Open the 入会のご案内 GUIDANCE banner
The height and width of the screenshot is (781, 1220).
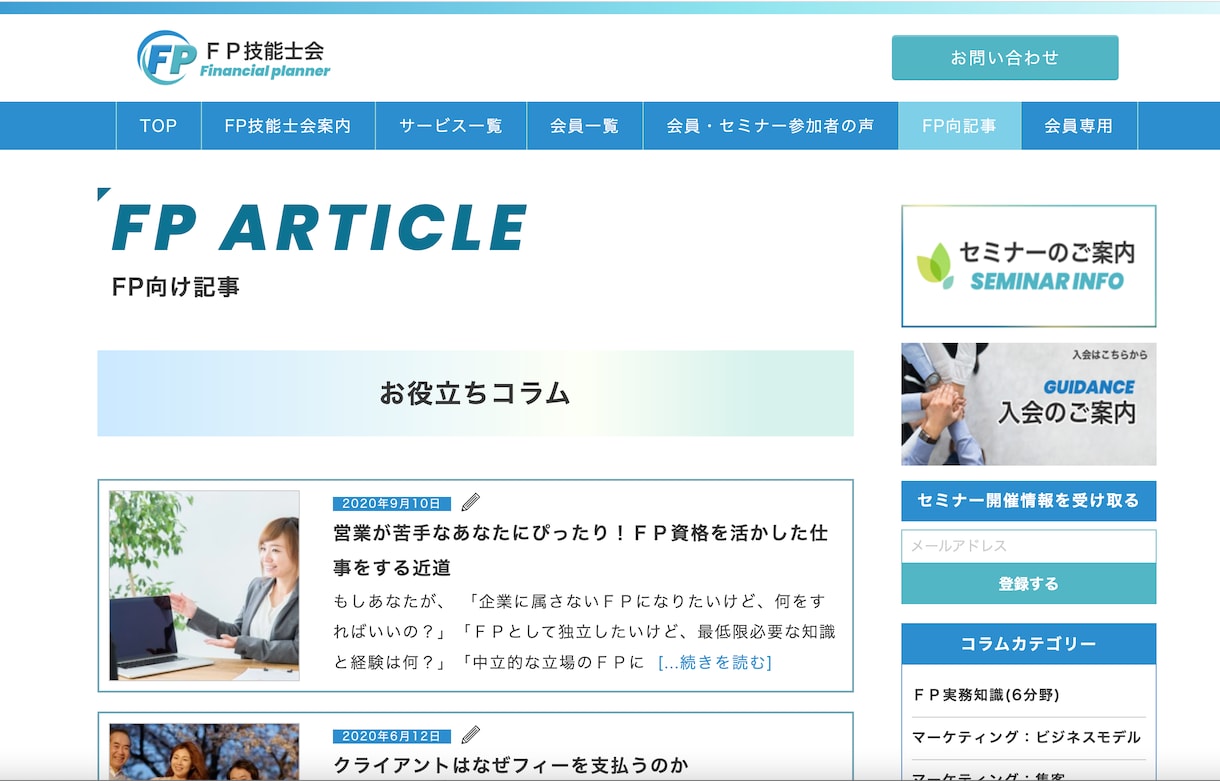(1028, 404)
